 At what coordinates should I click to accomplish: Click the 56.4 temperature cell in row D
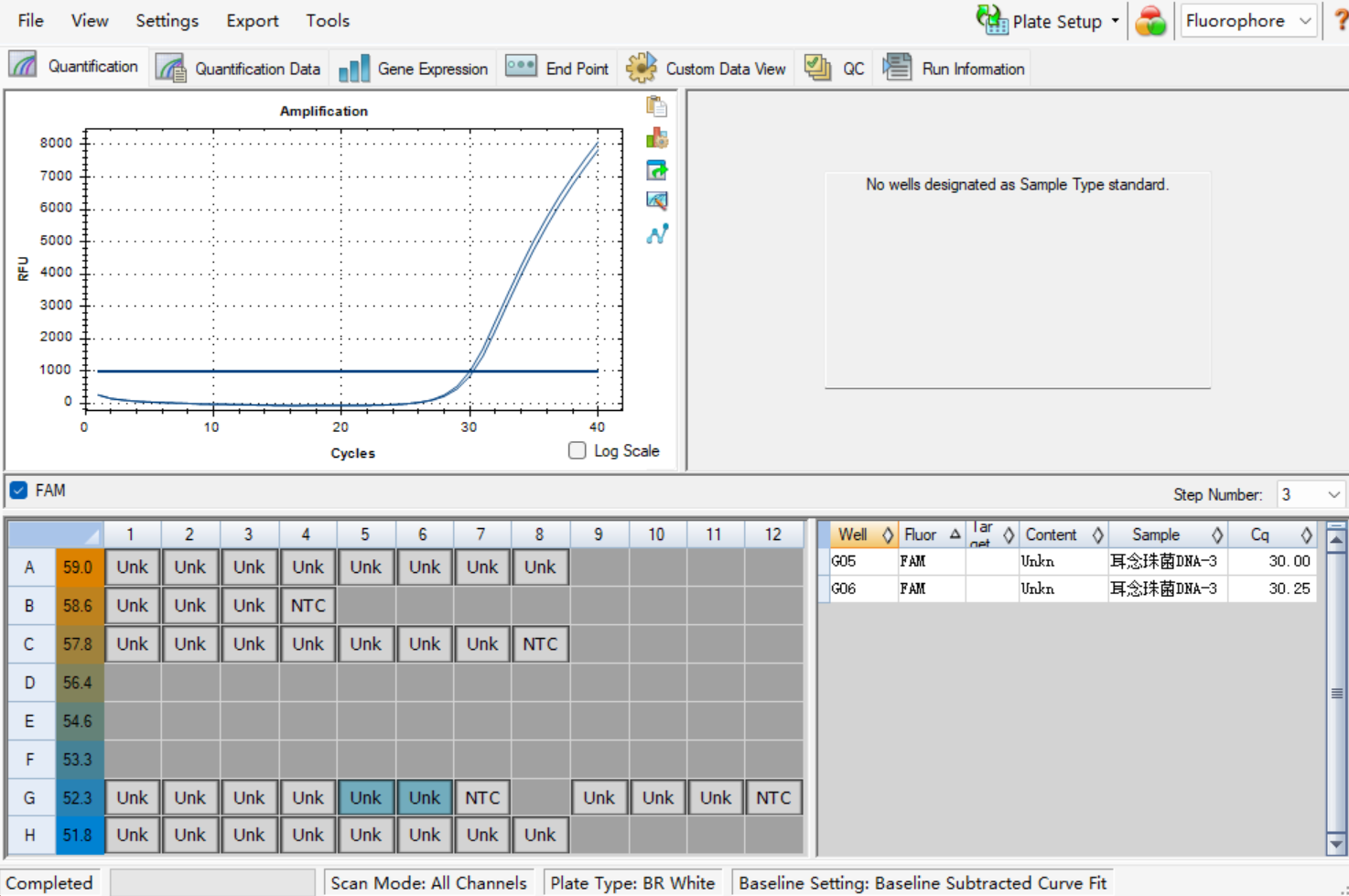(79, 683)
